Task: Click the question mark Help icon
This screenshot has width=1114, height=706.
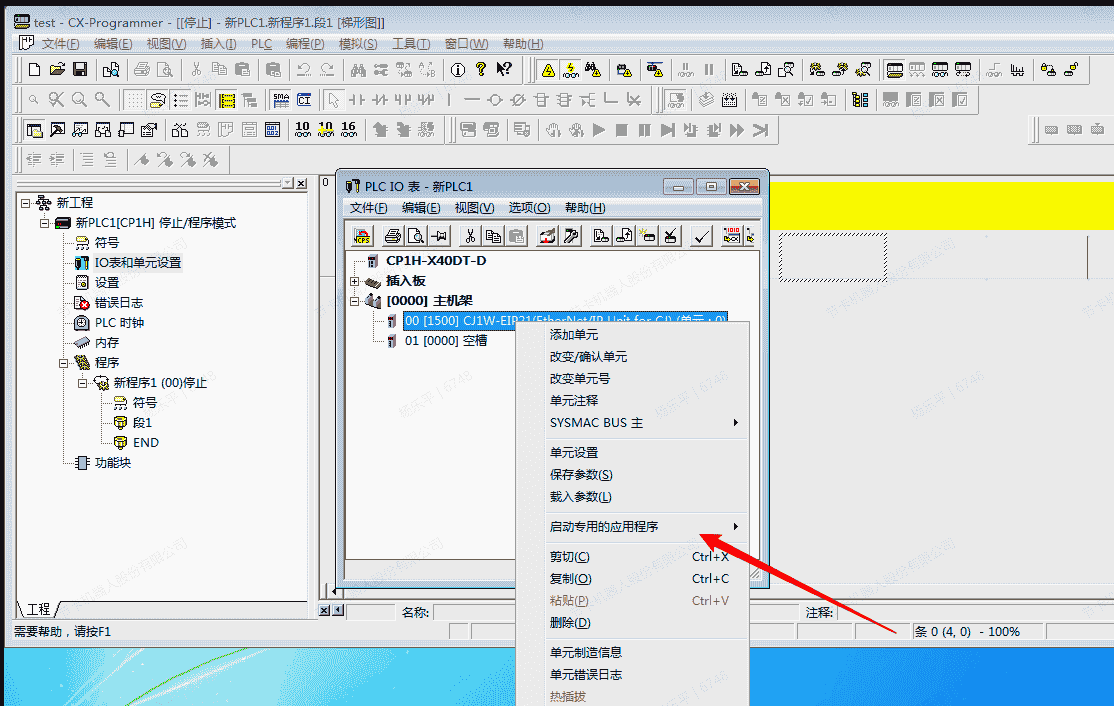Action: [x=481, y=69]
